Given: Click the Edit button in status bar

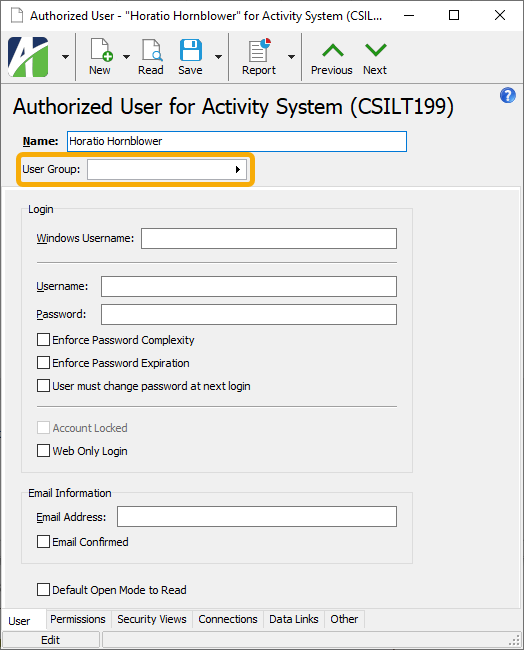Looking at the screenshot, I should coord(51,640).
